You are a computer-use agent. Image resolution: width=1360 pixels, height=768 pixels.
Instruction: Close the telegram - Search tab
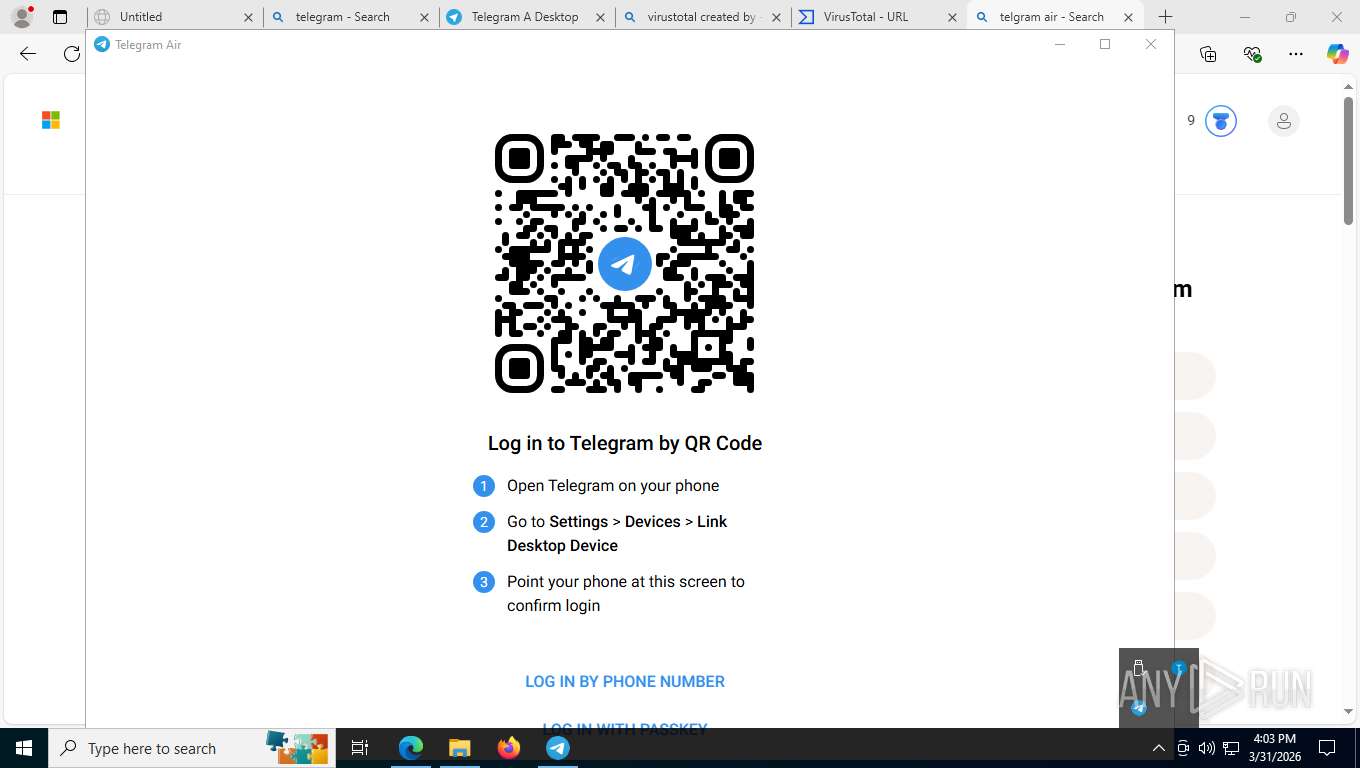pos(424,17)
